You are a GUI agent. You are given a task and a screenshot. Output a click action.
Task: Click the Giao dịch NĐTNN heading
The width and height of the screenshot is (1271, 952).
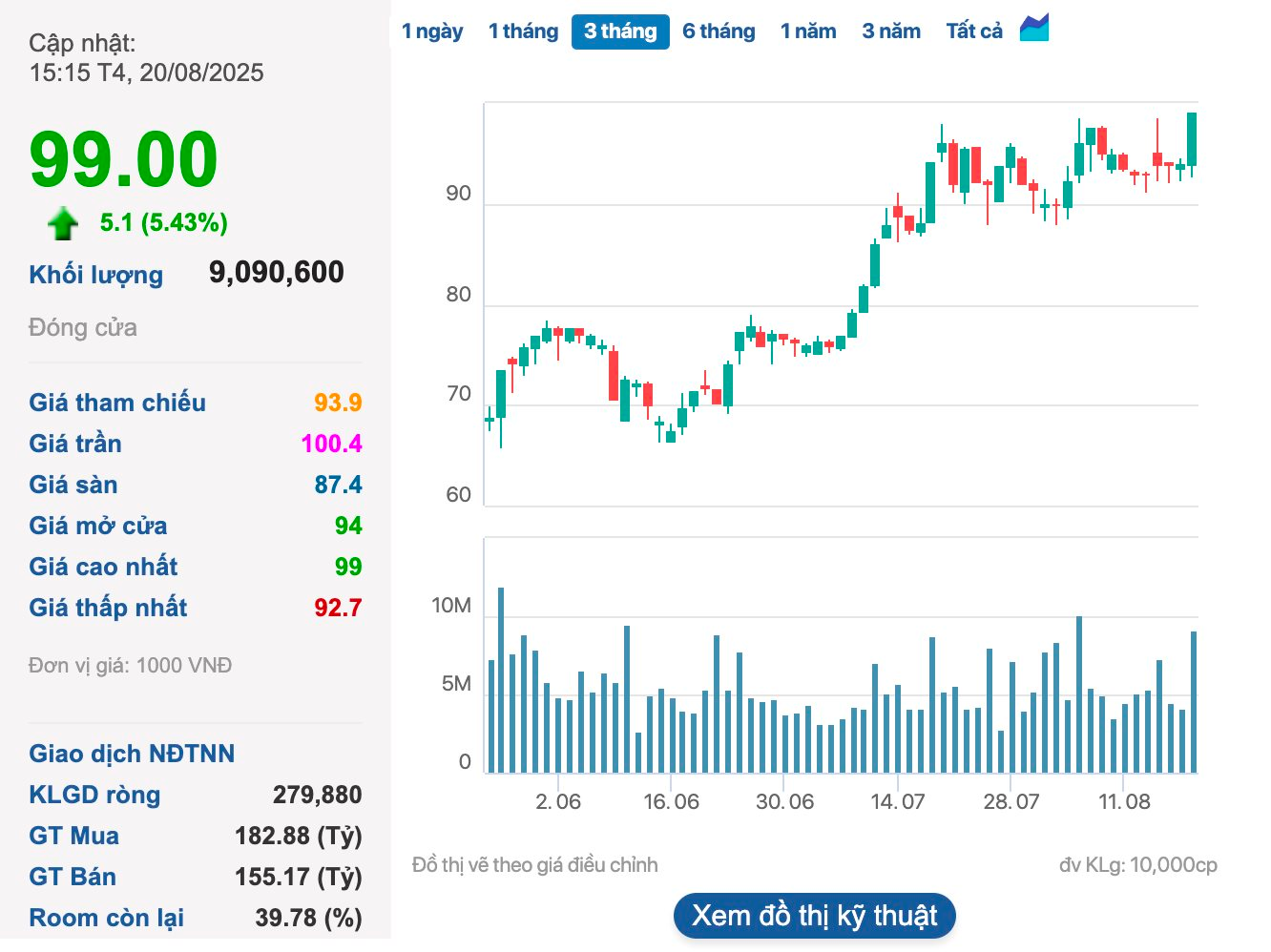[132, 754]
